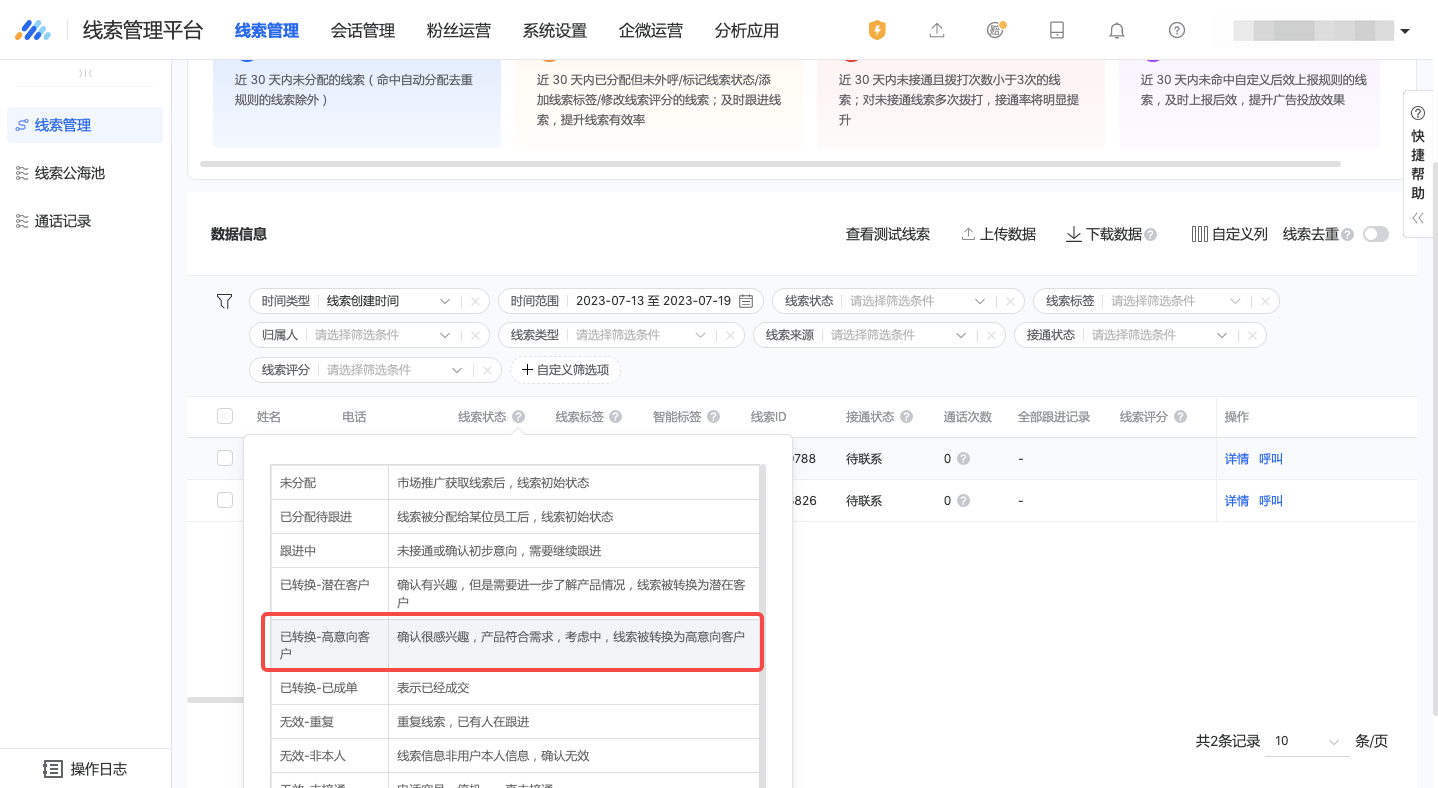Click the icon with orange badge in top bar
Image resolution: width=1438 pixels, height=788 pixels.
(x=996, y=30)
